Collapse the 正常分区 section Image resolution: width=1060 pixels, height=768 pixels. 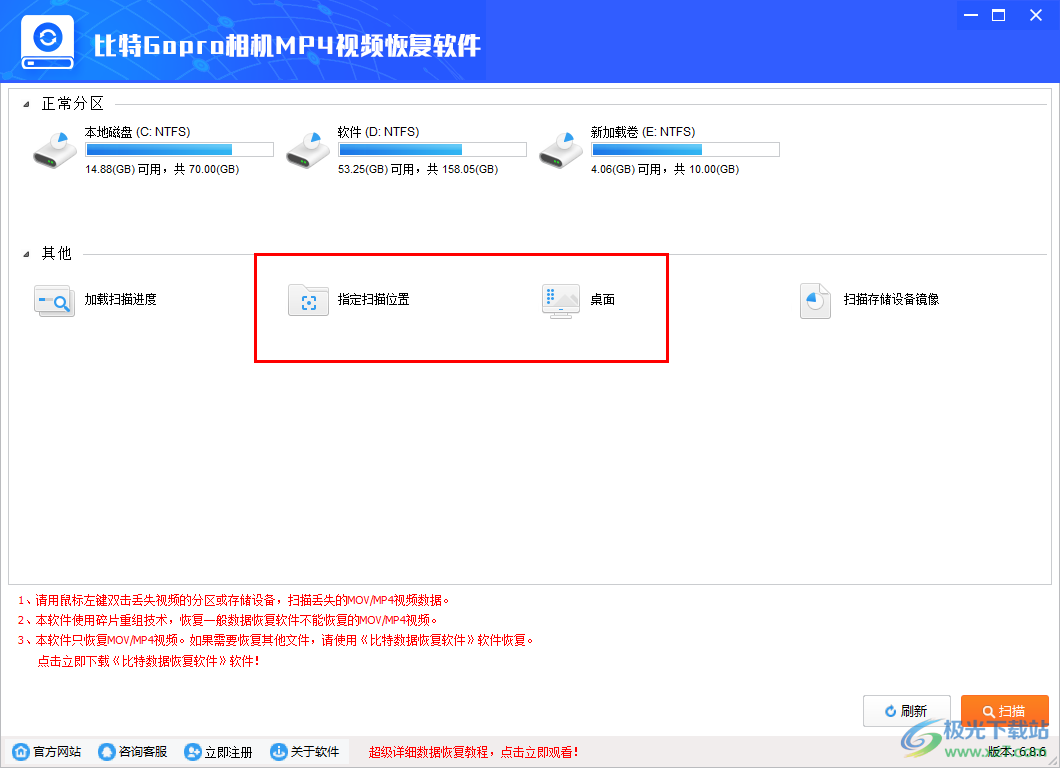tap(26, 104)
